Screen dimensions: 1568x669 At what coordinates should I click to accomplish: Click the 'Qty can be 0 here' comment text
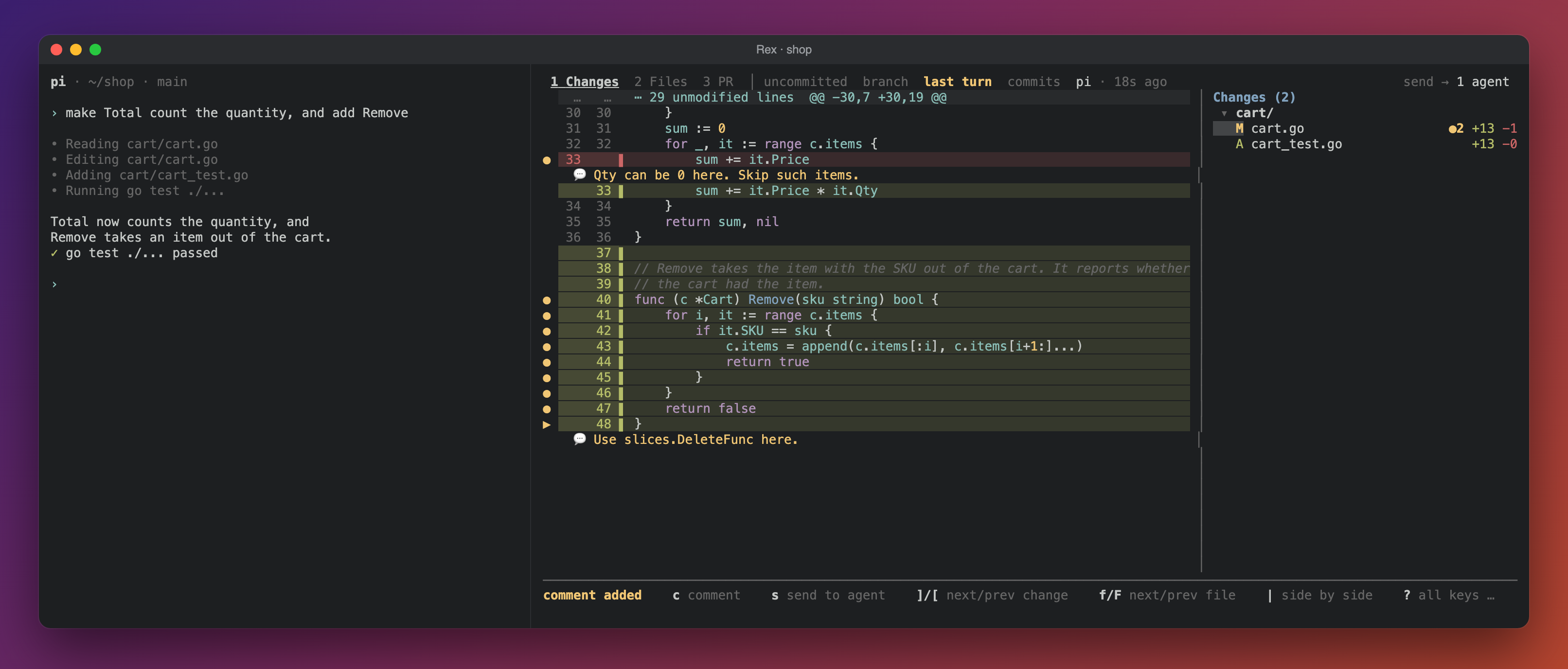tap(726, 175)
